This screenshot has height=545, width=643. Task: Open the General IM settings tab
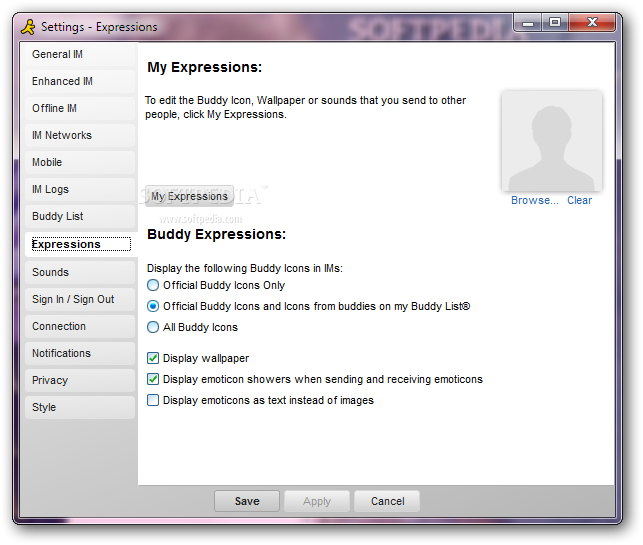coord(80,55)
